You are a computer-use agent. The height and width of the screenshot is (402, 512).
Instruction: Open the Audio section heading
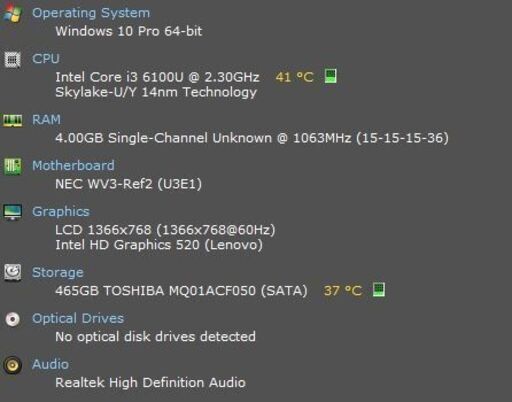point(50,364)
